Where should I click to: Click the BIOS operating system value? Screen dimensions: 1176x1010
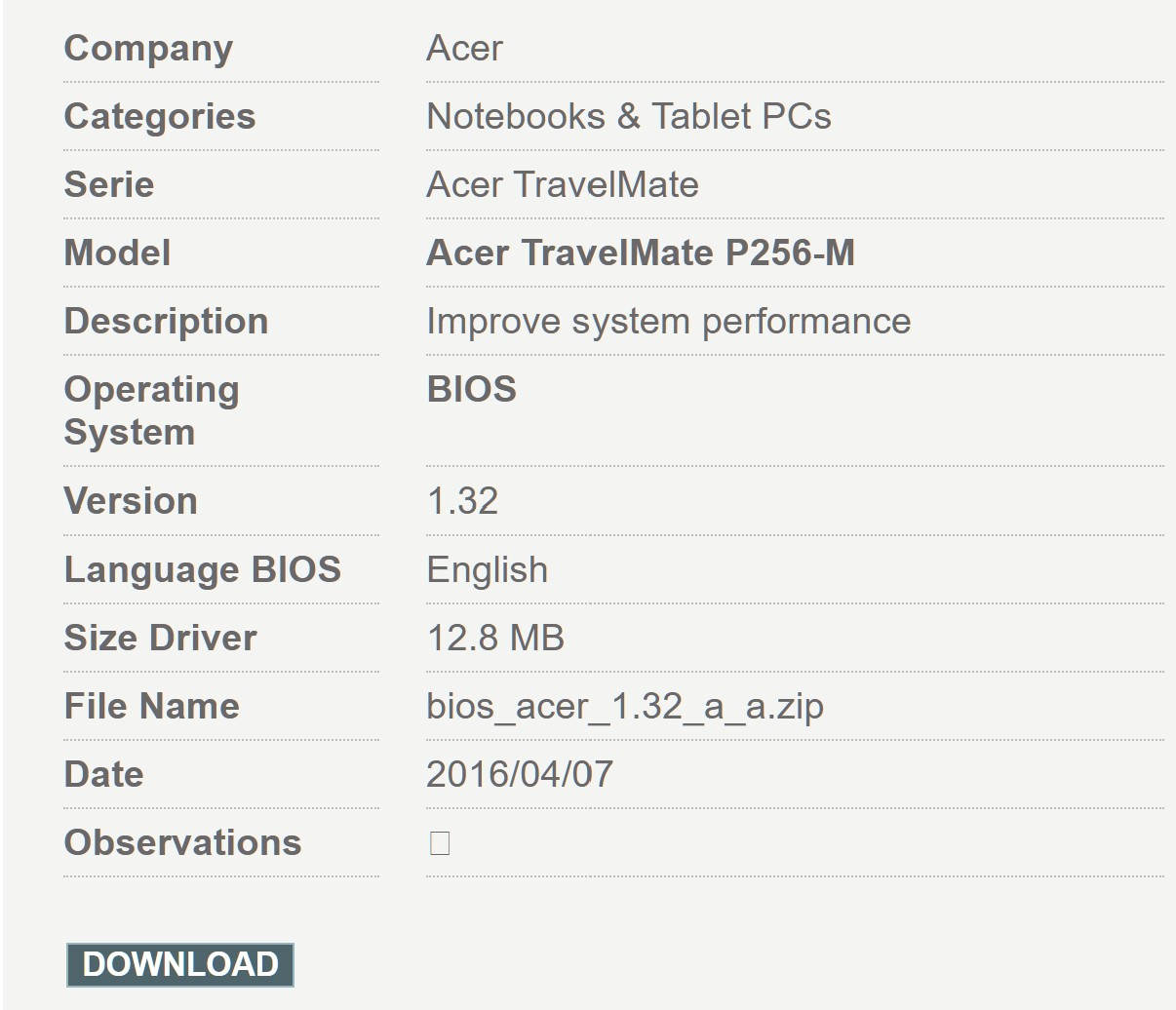click(472, 389)
